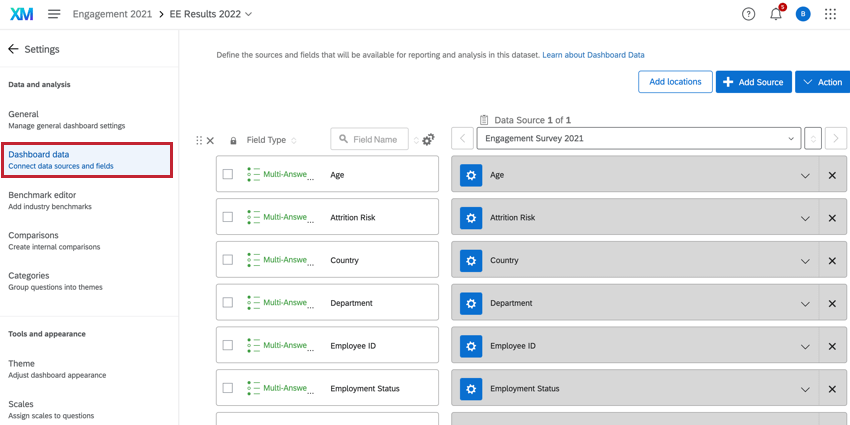This screenshot has height=425, width=850.
Task: Open the Benchmark editor settings section
Action: (x=50, y=200)
